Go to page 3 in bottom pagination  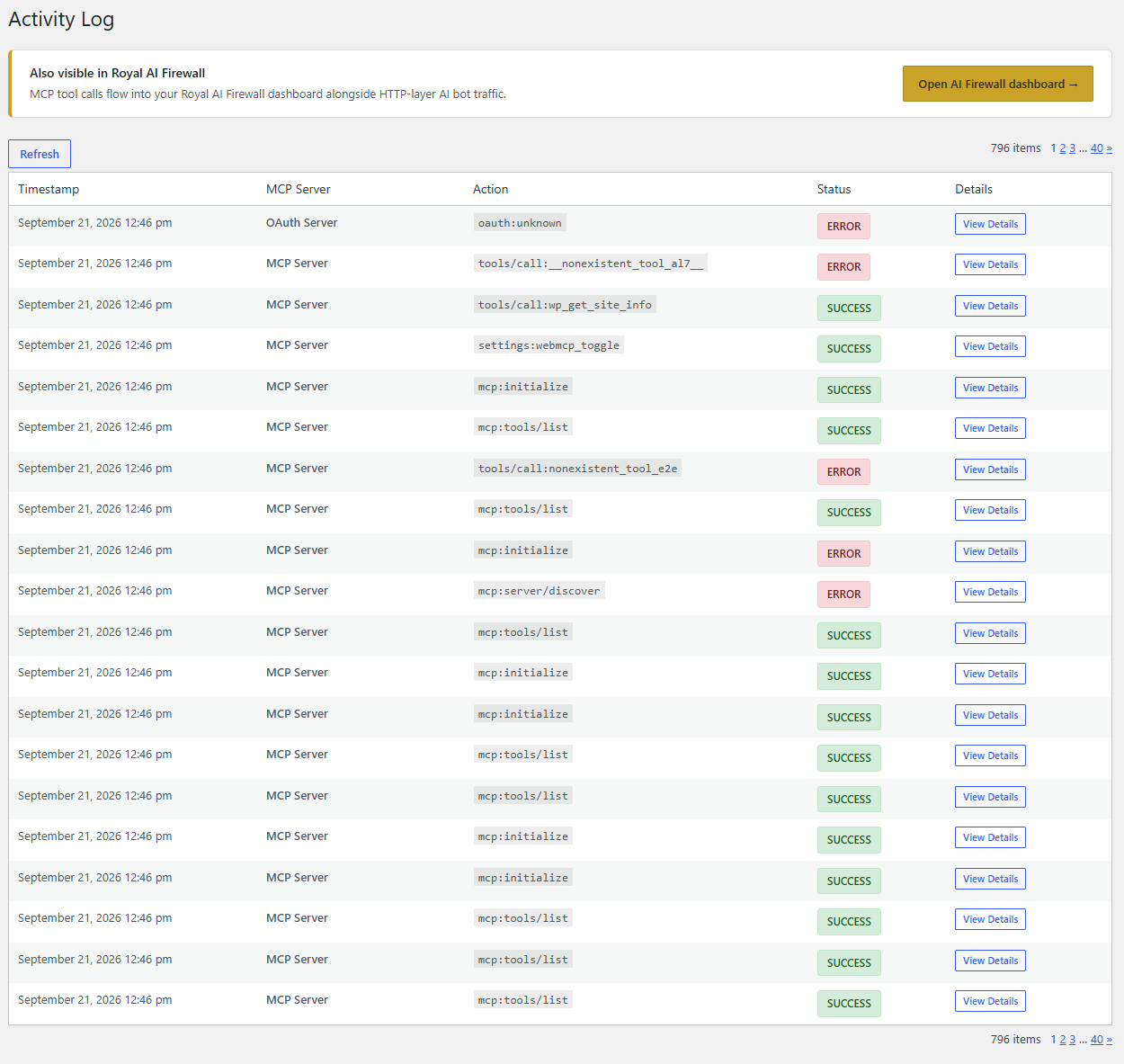click(1072, 1040)
